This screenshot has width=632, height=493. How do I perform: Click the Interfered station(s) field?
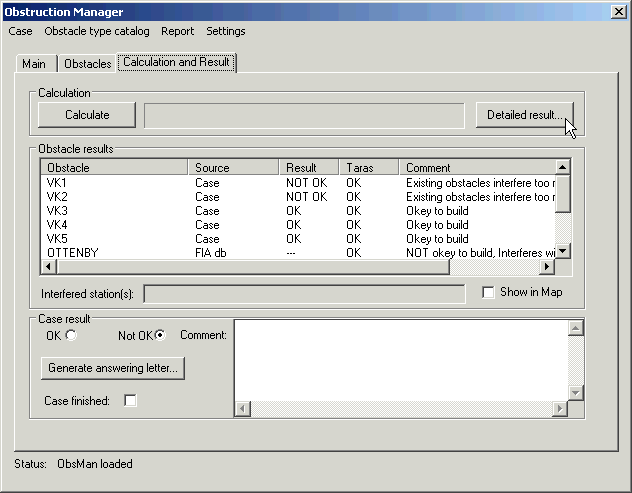[304, 294]
